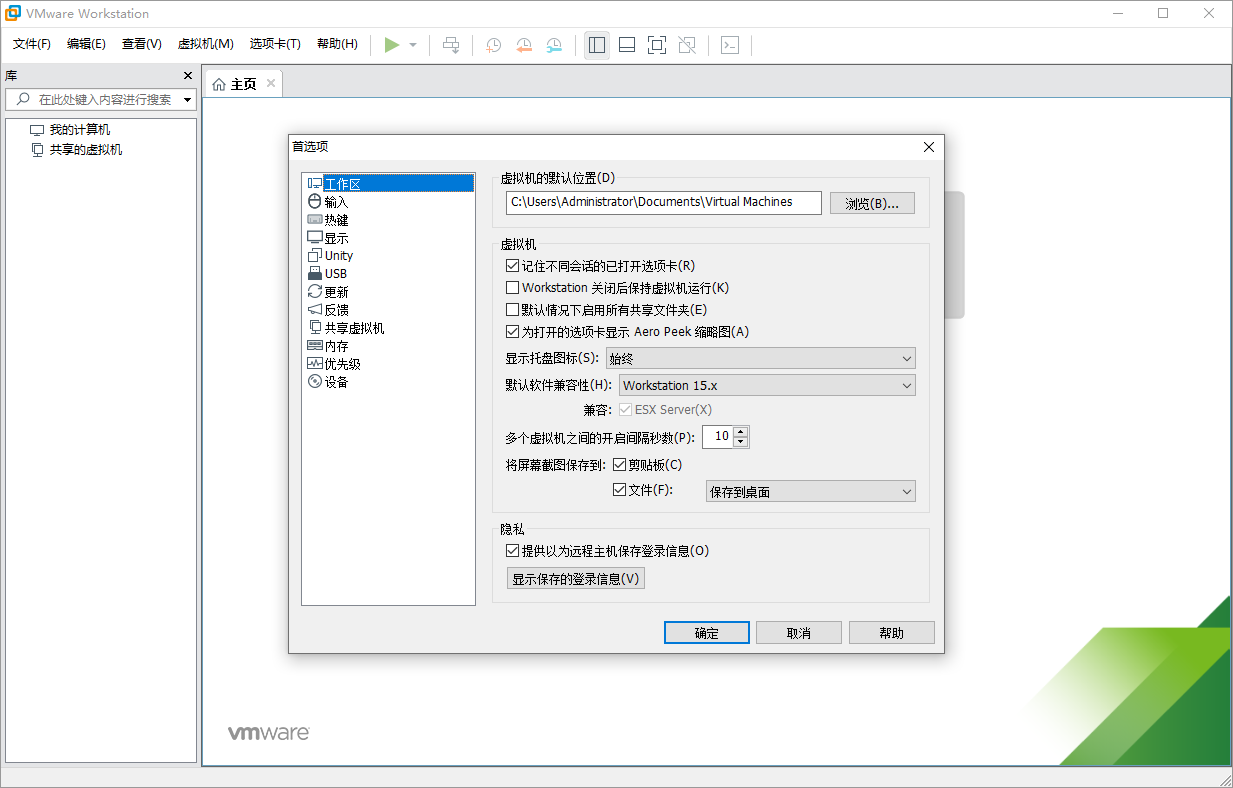The image size is (1233, 788).
Task: Enable Workstation 关闭后保持虚拟机运行
Action: point(512,288)
